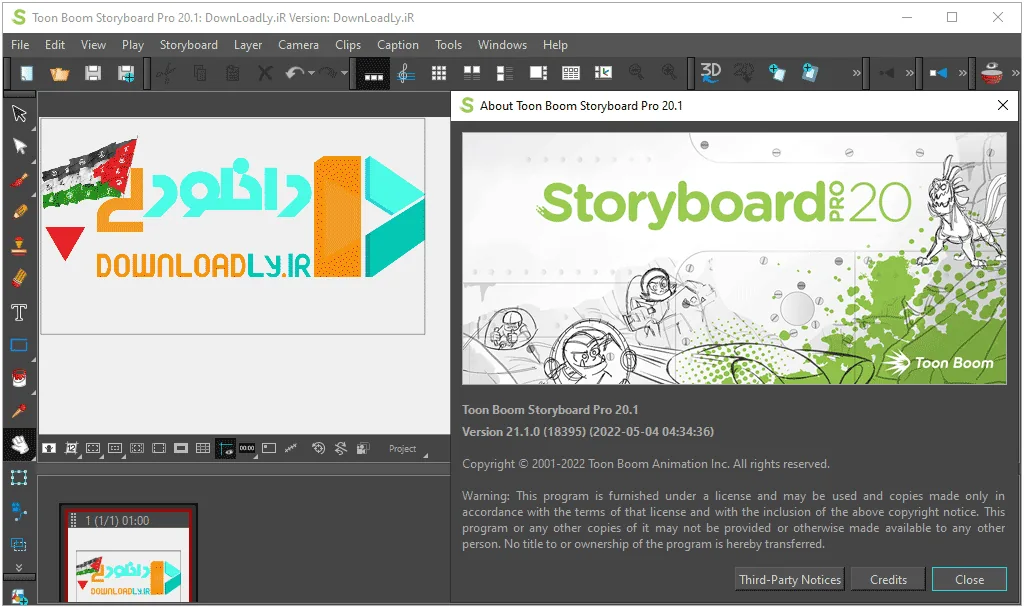Click the Credits button
This screenshot has height=607, width=1024.
[888, 580]
